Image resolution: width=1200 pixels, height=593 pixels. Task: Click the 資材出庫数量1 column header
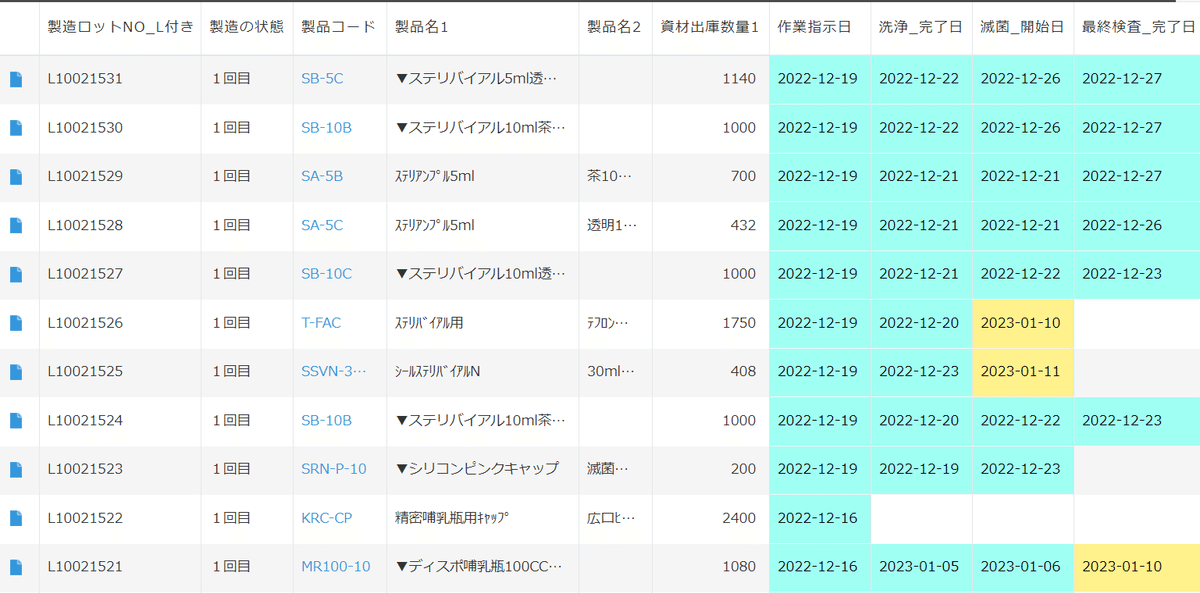pyautogui.click(x=710, y=27)
